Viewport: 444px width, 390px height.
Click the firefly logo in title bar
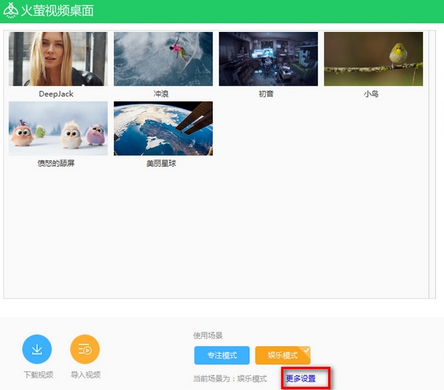10,10
